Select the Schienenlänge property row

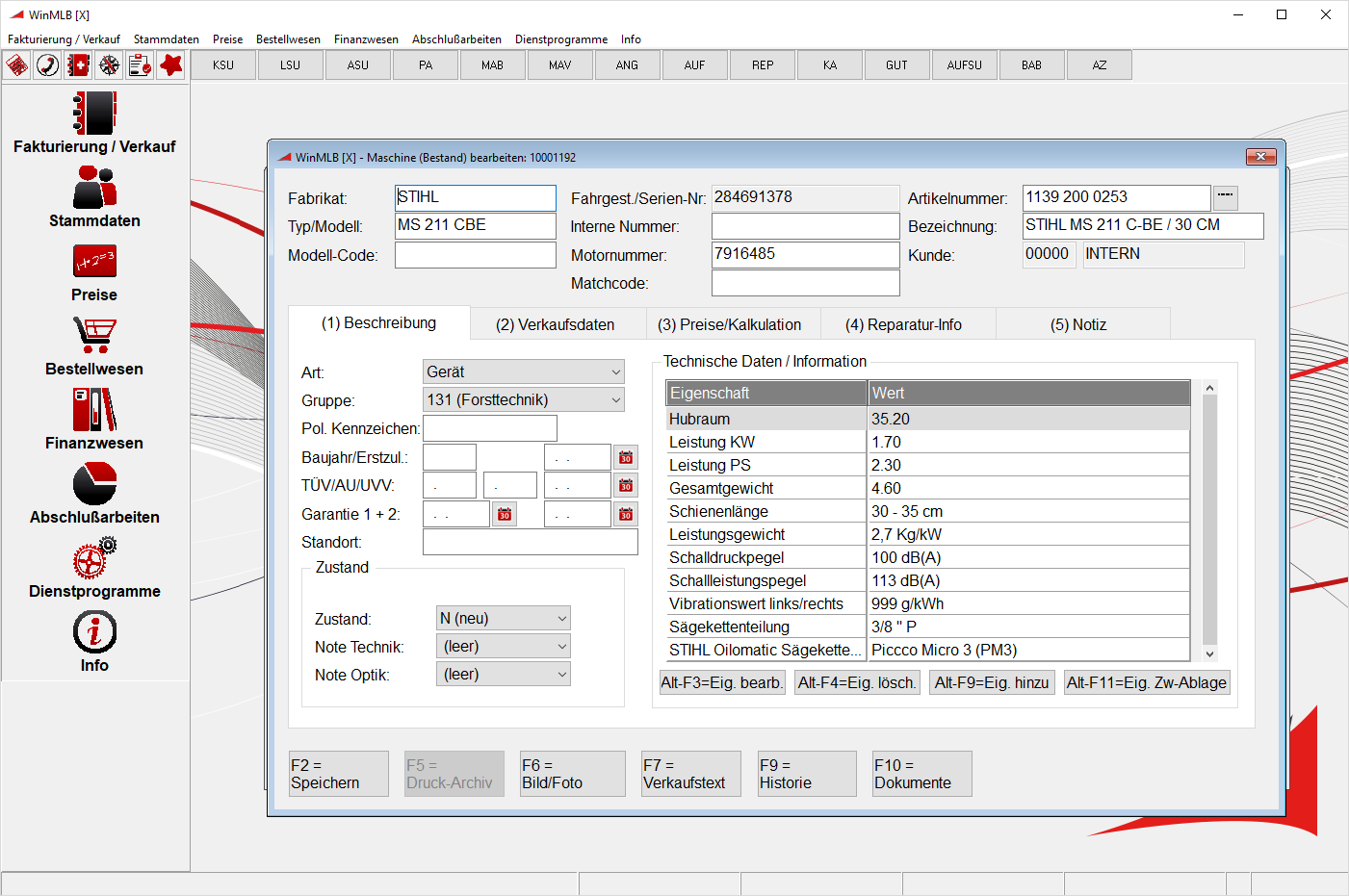pyautogui.click(x=928, y=511)
